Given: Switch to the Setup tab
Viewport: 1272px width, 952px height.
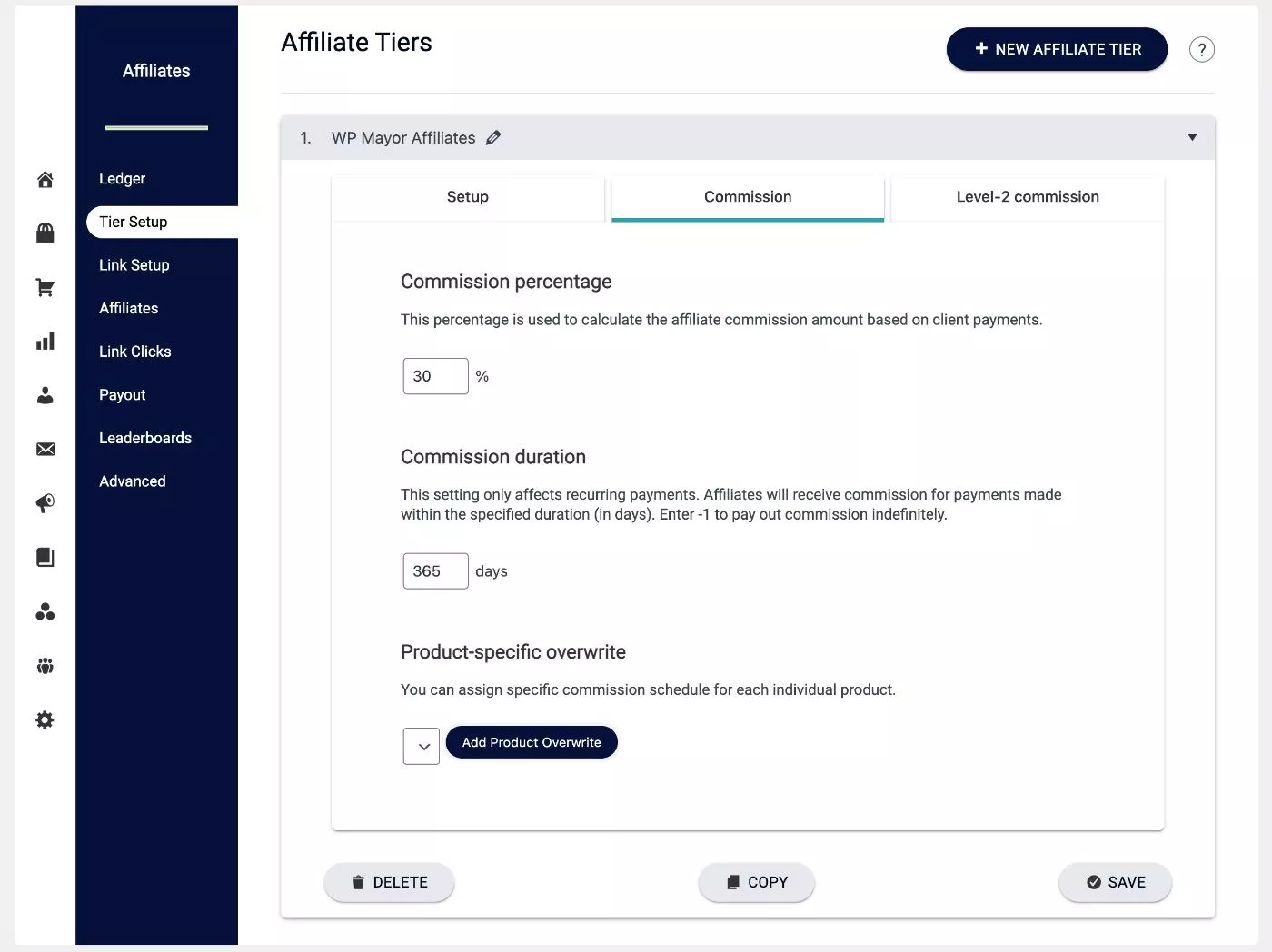Looking at the screenshot, I should pos(468,197).
